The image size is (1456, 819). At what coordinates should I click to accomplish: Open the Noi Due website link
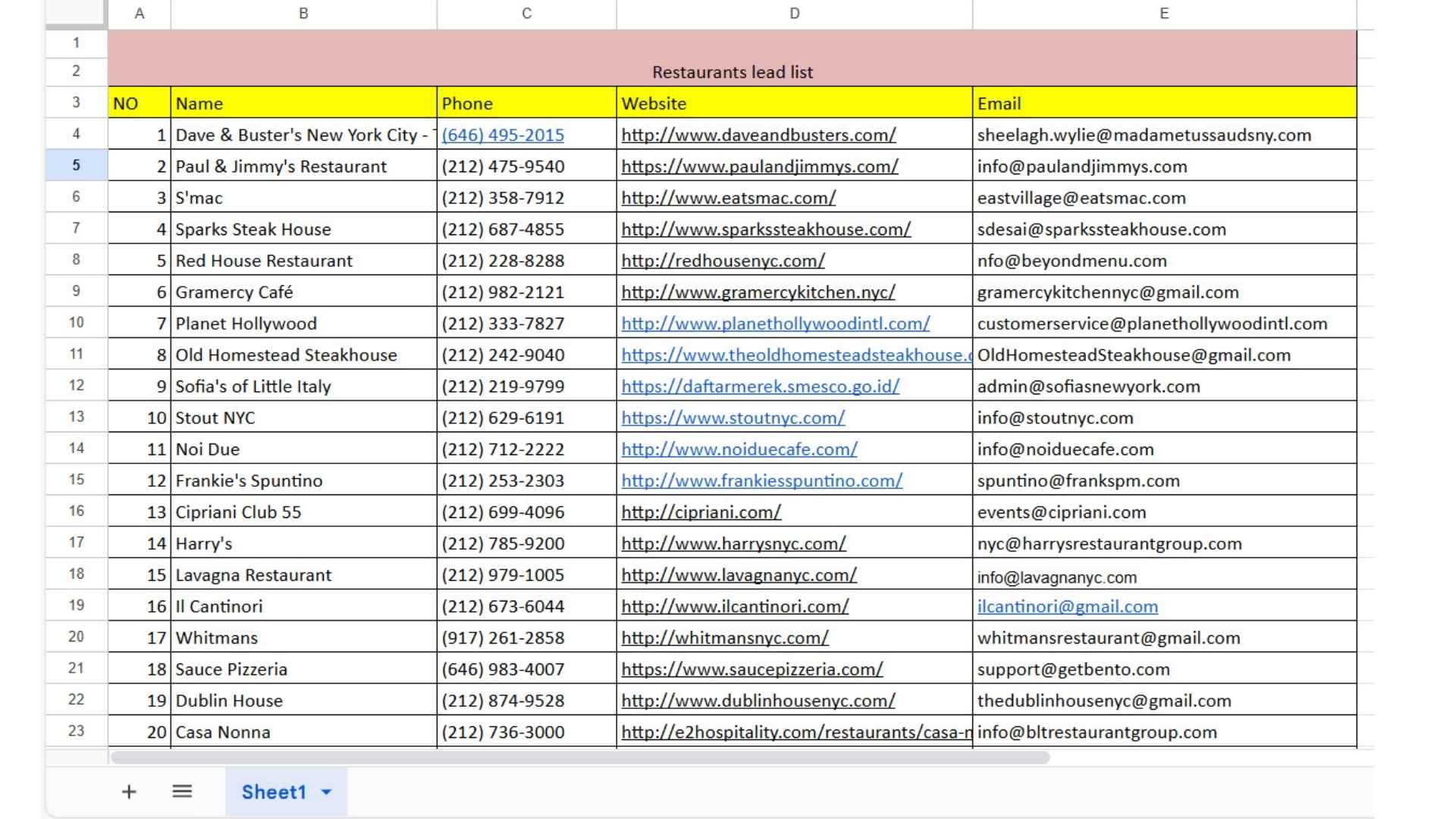click(739, 450)
